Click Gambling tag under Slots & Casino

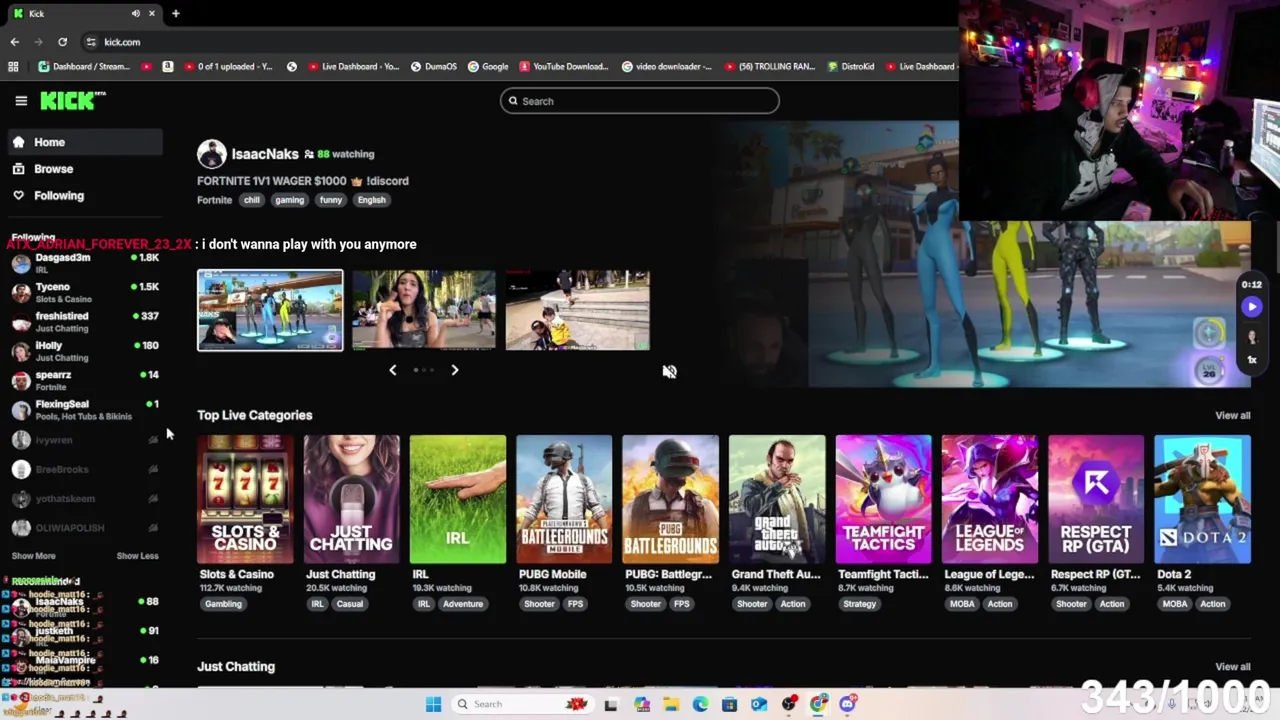coord(223,604)
